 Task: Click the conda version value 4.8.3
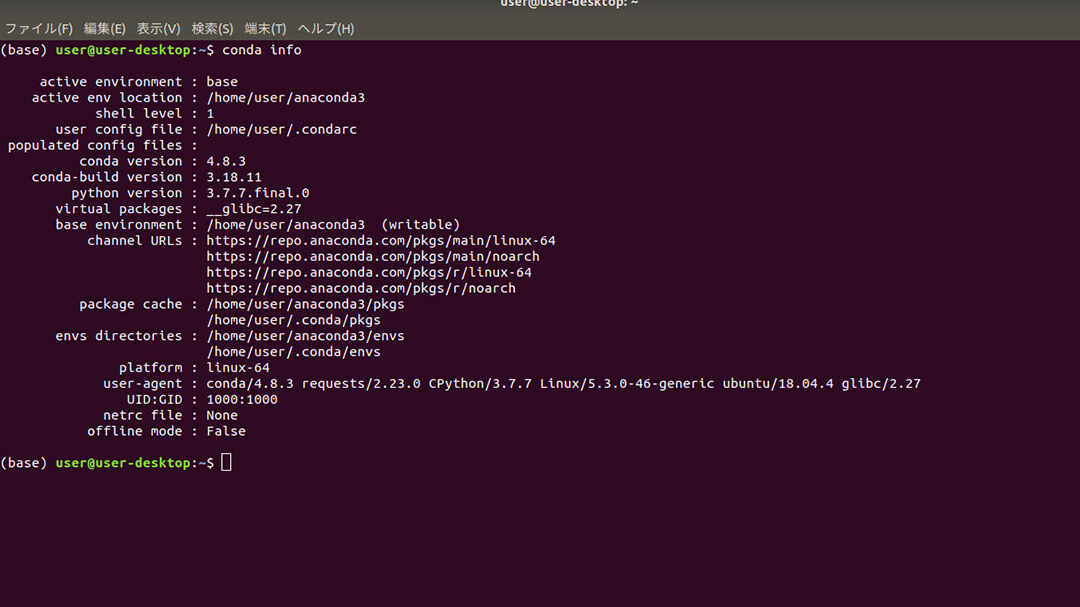(x=226, y=161)
